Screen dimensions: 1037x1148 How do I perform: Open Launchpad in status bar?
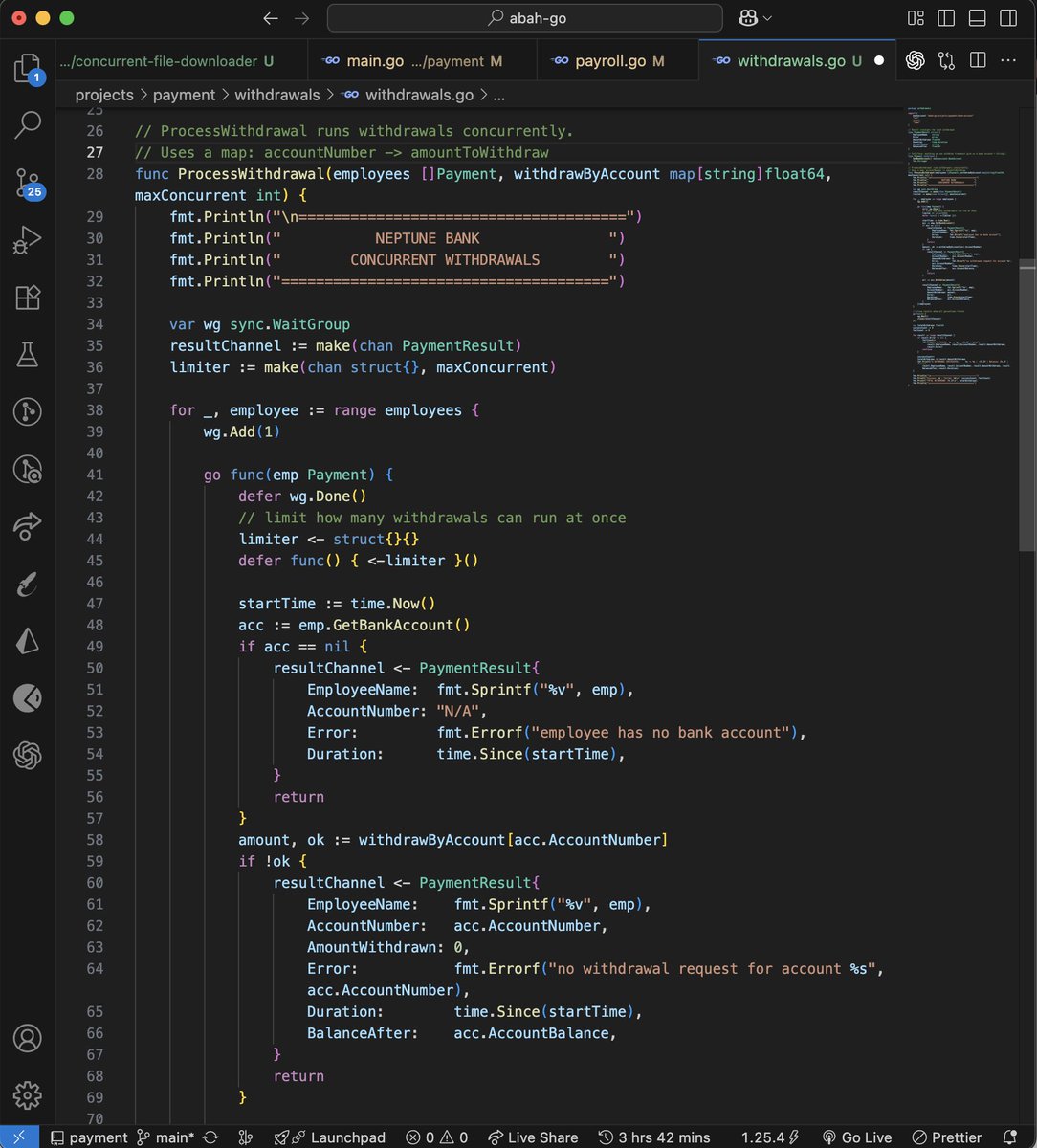[x=329, y=1137]
